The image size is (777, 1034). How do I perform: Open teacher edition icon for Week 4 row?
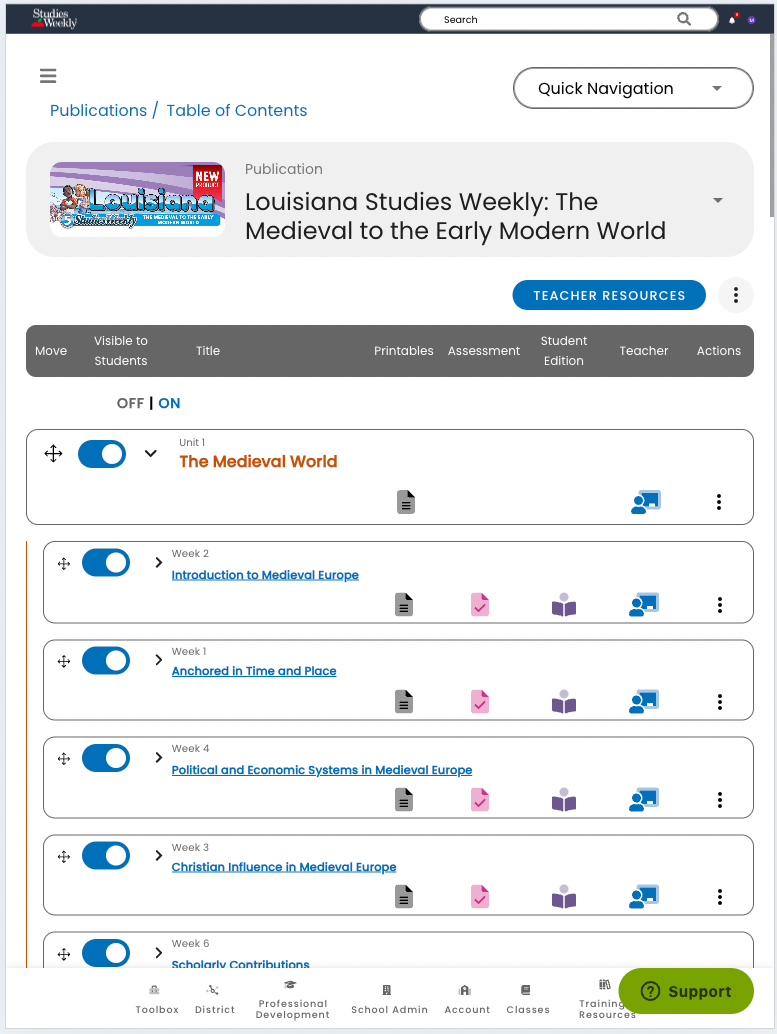pos(644,799)
